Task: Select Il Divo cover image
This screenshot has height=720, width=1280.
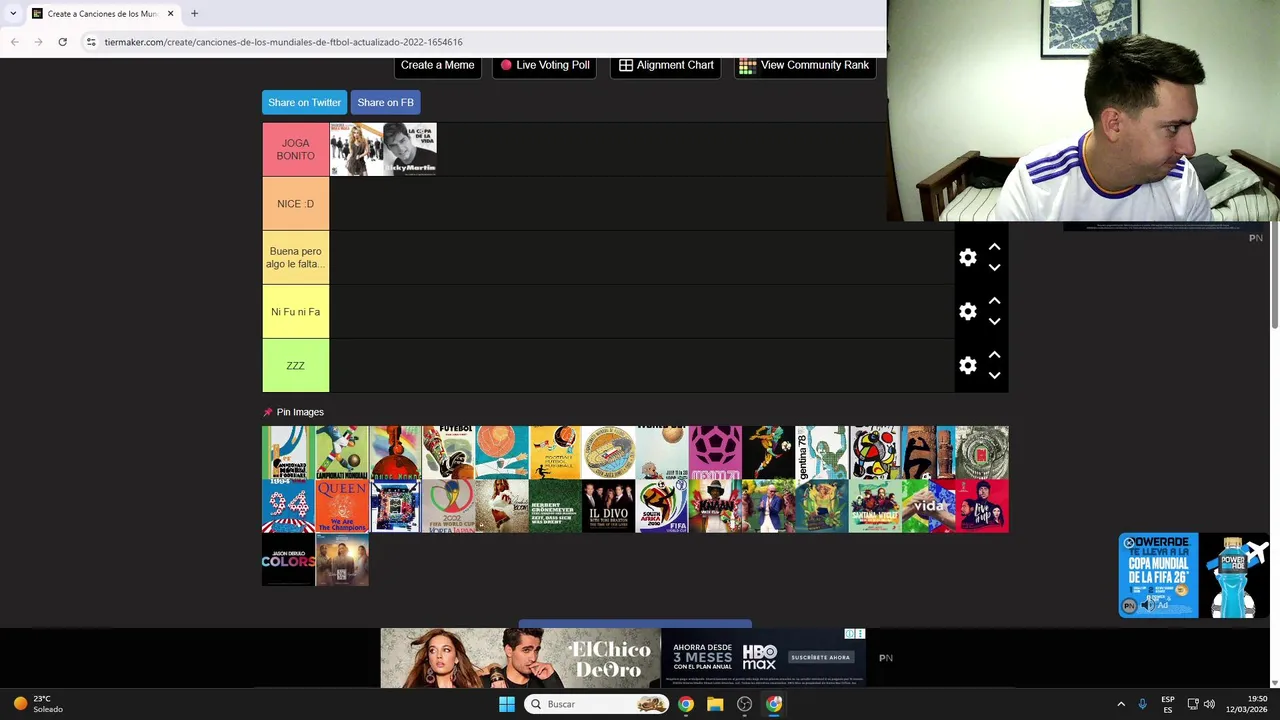Action: 608,506
